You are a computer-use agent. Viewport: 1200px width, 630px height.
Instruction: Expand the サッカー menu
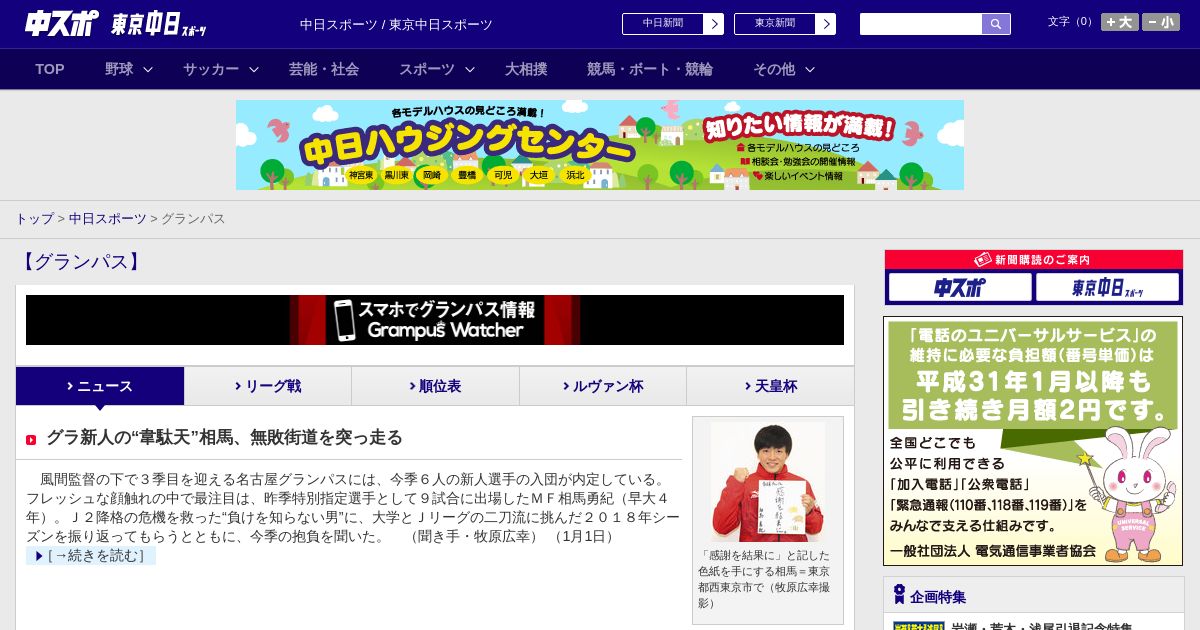(221, 69)
